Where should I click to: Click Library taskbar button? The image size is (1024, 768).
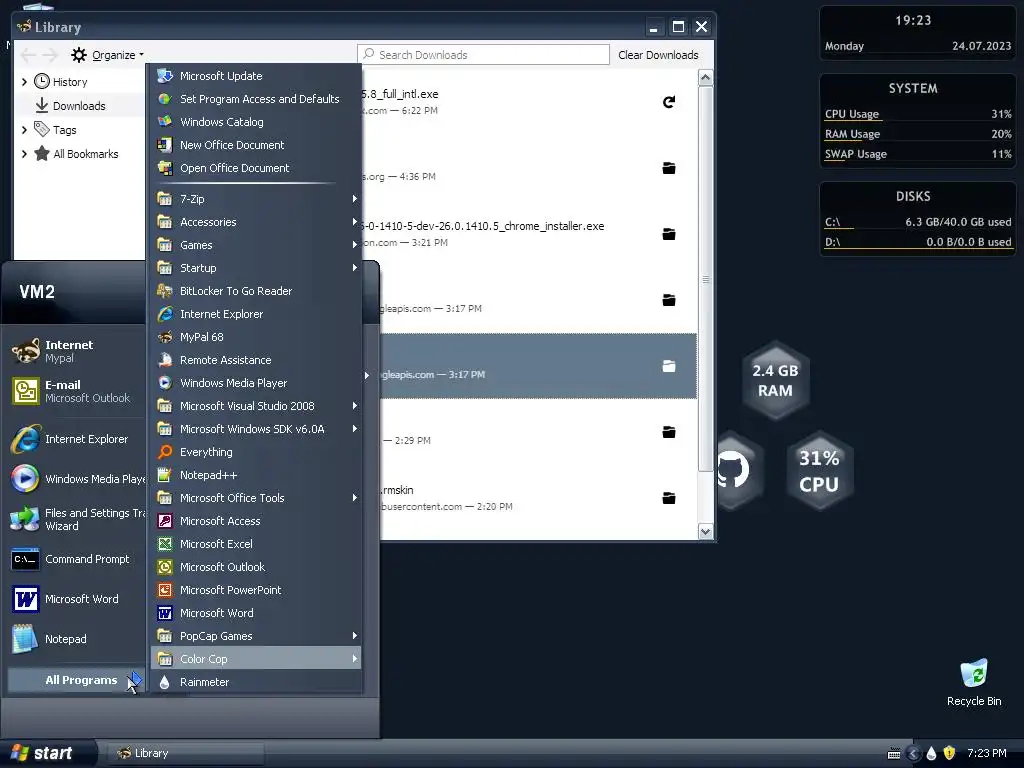pyautogui.click(x=185, y=753)
